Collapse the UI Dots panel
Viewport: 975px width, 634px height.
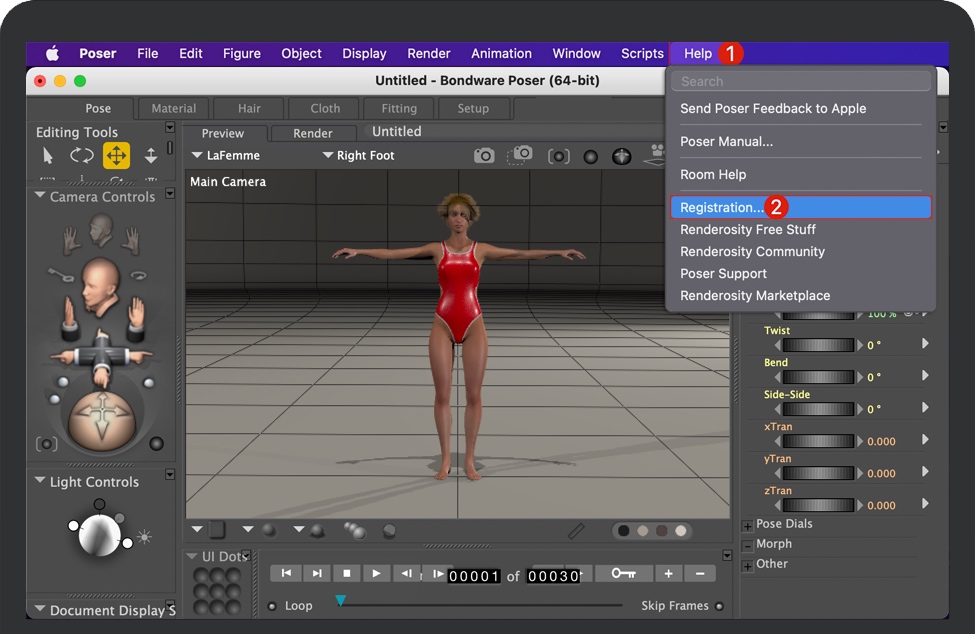click(x=192, y=556)
